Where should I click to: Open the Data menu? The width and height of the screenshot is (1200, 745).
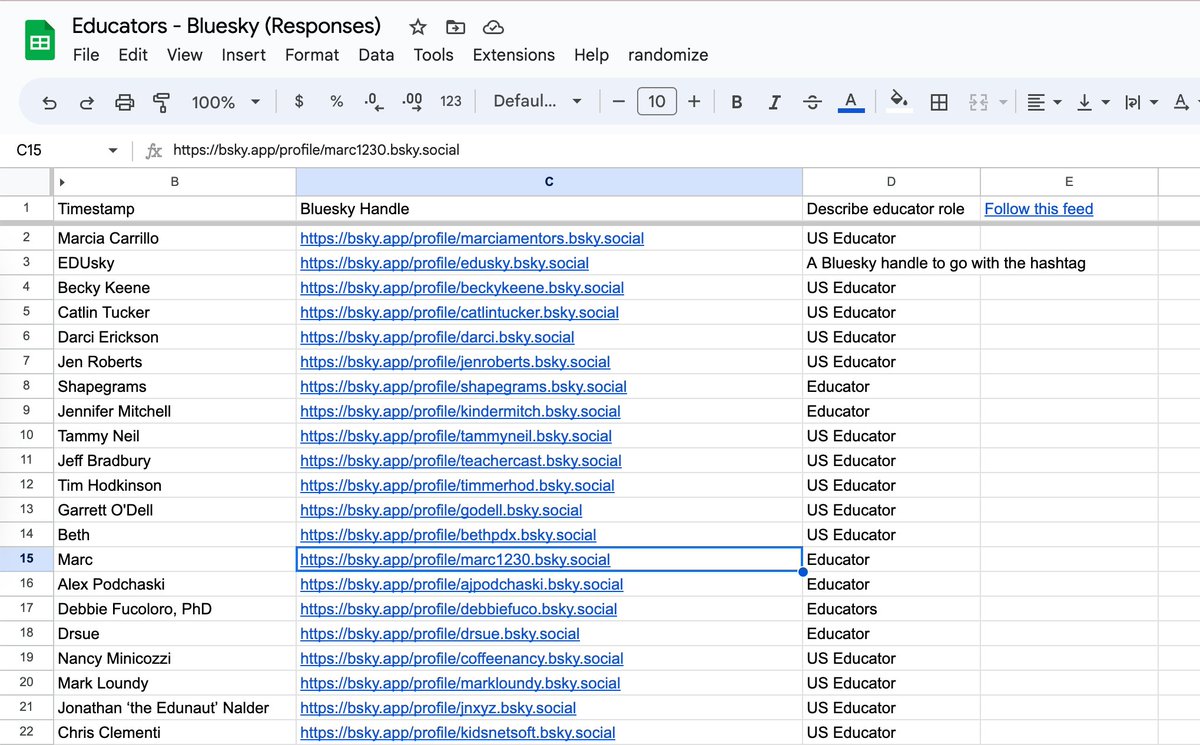pyautogui.click(x=376, y=55)
